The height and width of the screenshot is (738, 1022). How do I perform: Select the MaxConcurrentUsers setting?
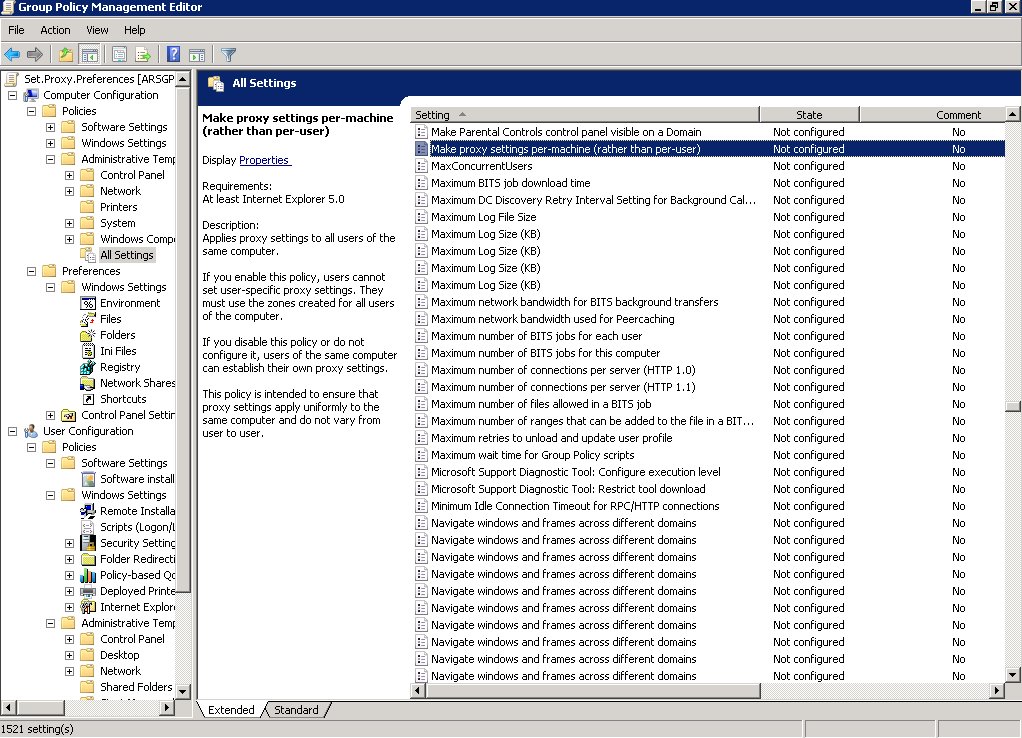710,166
